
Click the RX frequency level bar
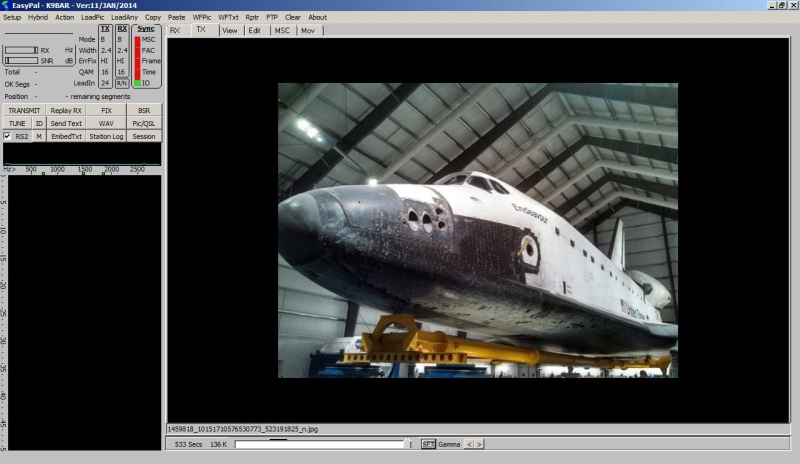coord(21,50)
